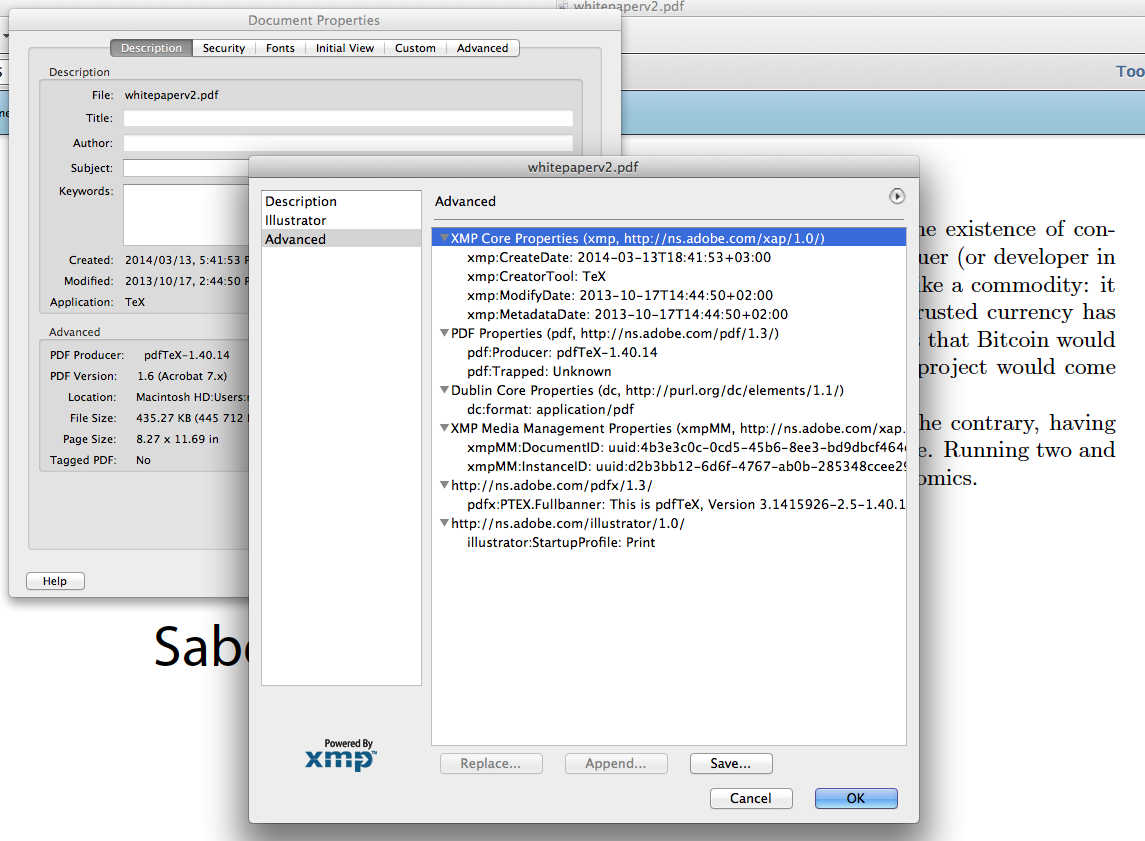Select Description in the XMP sidebar list
This screenshot has height=841, width=1145.
[x=341, y=201]
